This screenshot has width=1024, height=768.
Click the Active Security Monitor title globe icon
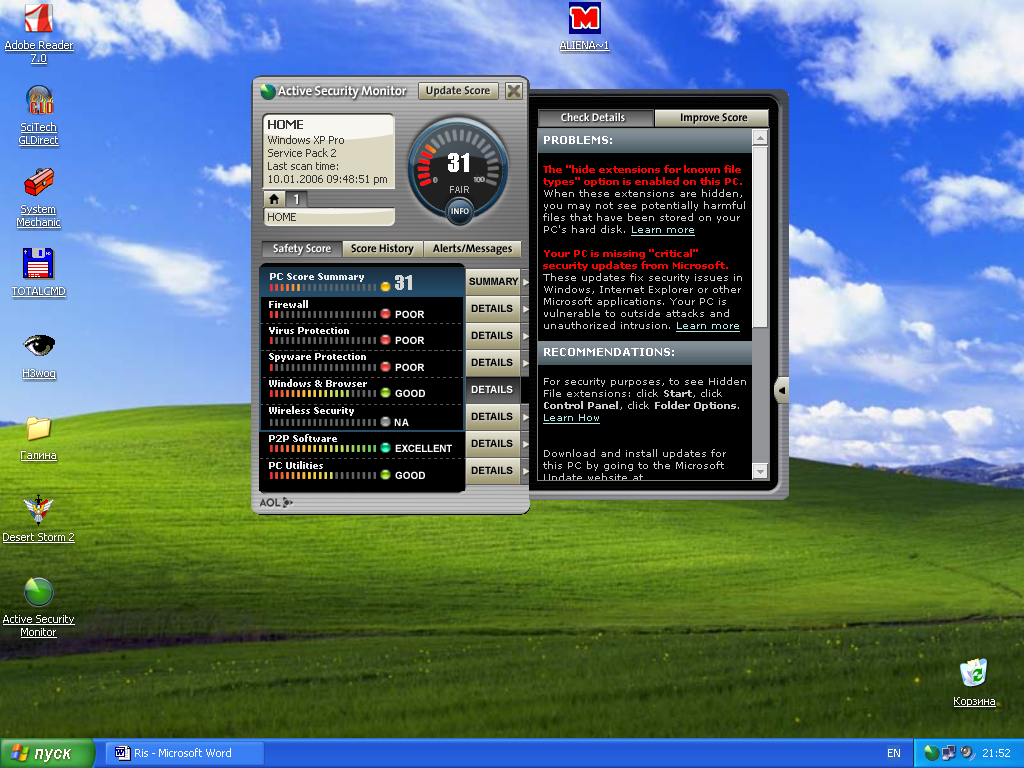tap(268, 91)
